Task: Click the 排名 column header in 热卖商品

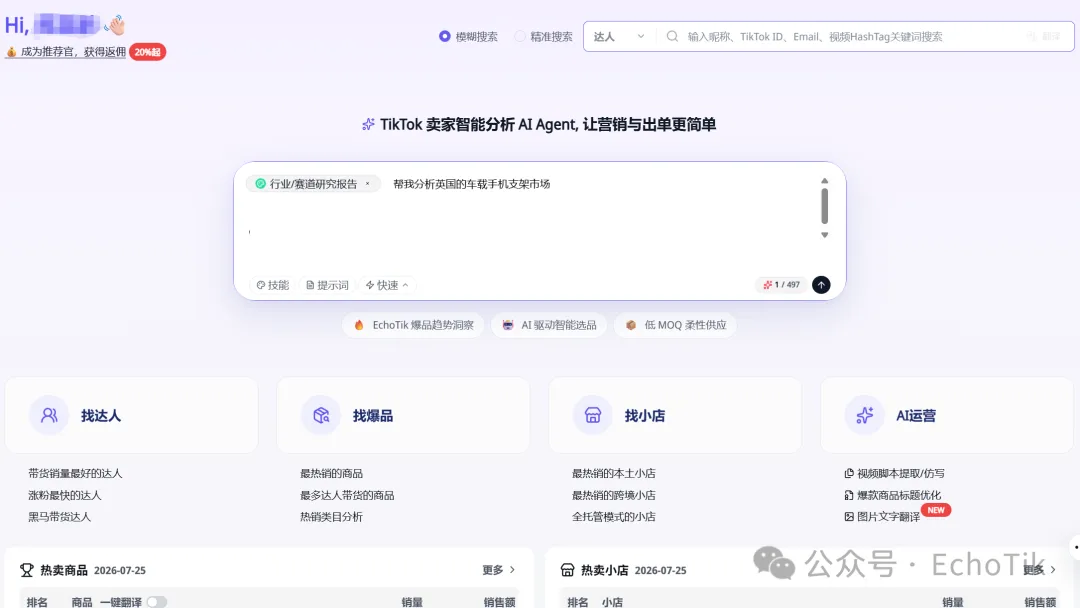Action: (37, 602)
